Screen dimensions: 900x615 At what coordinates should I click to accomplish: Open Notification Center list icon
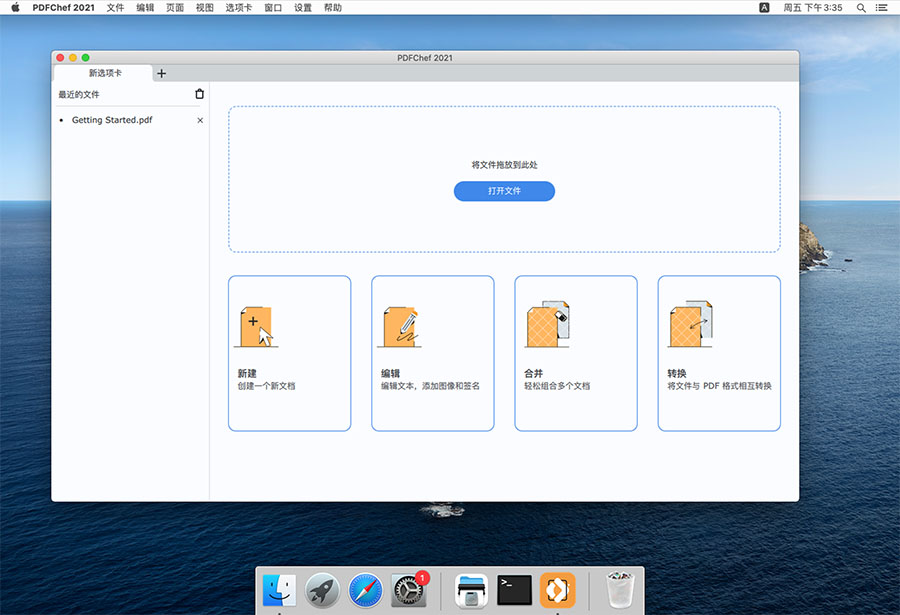pyautogui.click(x=882, y=7)
